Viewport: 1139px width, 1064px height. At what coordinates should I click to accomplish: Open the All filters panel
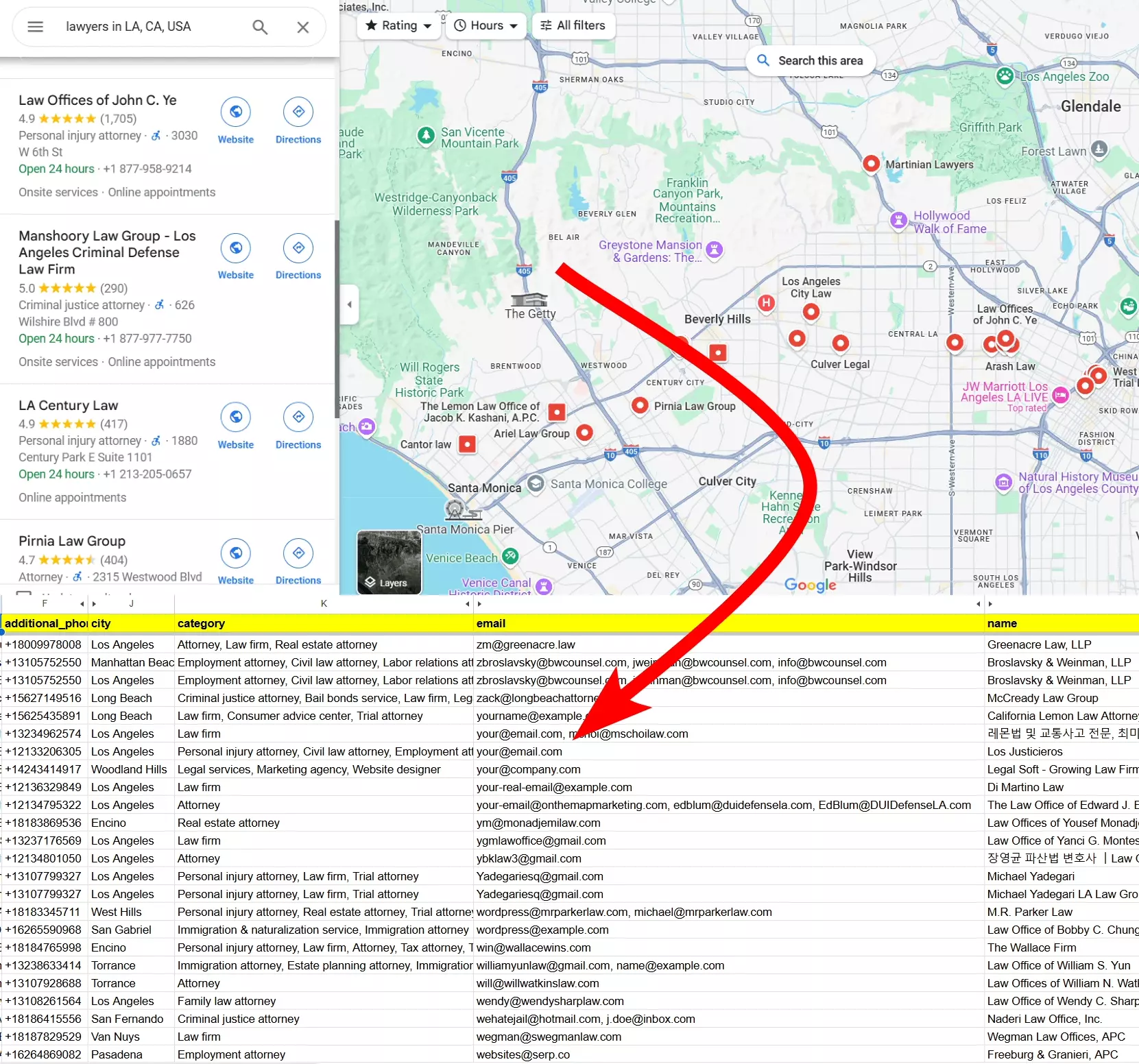573,25
